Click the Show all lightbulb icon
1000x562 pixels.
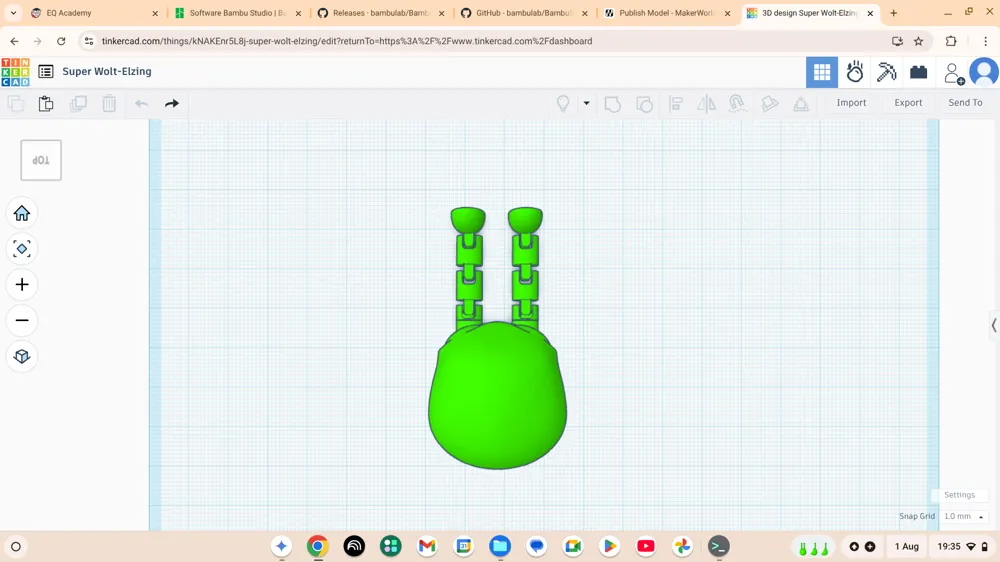pos(563,103)
